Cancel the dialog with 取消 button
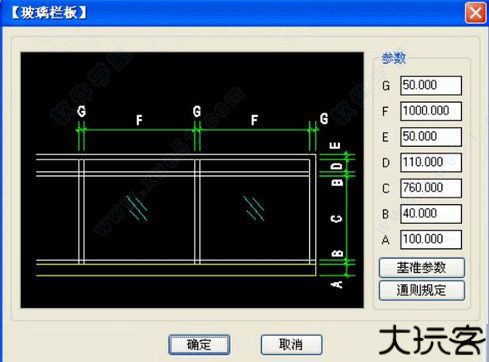The width and height of the screenshot is (489, 362). tap(291, 344)
